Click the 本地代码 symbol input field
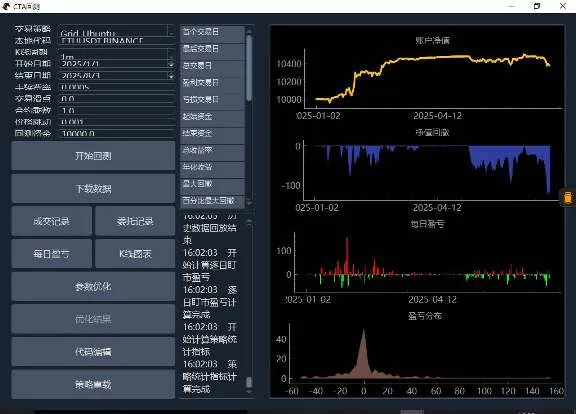The image size is (576, 414). (x=117, y=41)
